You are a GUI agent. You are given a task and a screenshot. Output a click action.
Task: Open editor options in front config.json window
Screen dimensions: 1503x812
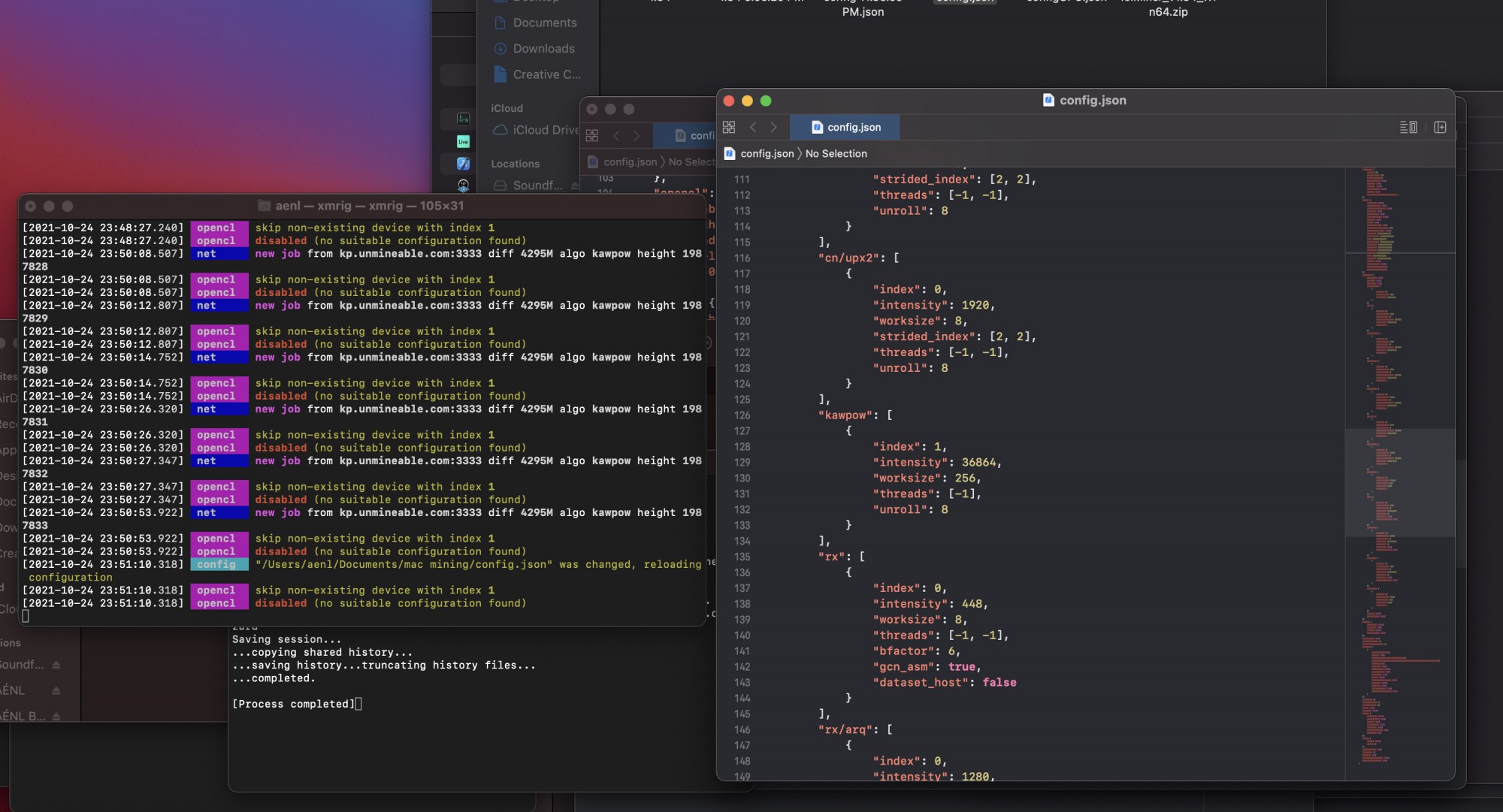click(x=1408, y=127)
